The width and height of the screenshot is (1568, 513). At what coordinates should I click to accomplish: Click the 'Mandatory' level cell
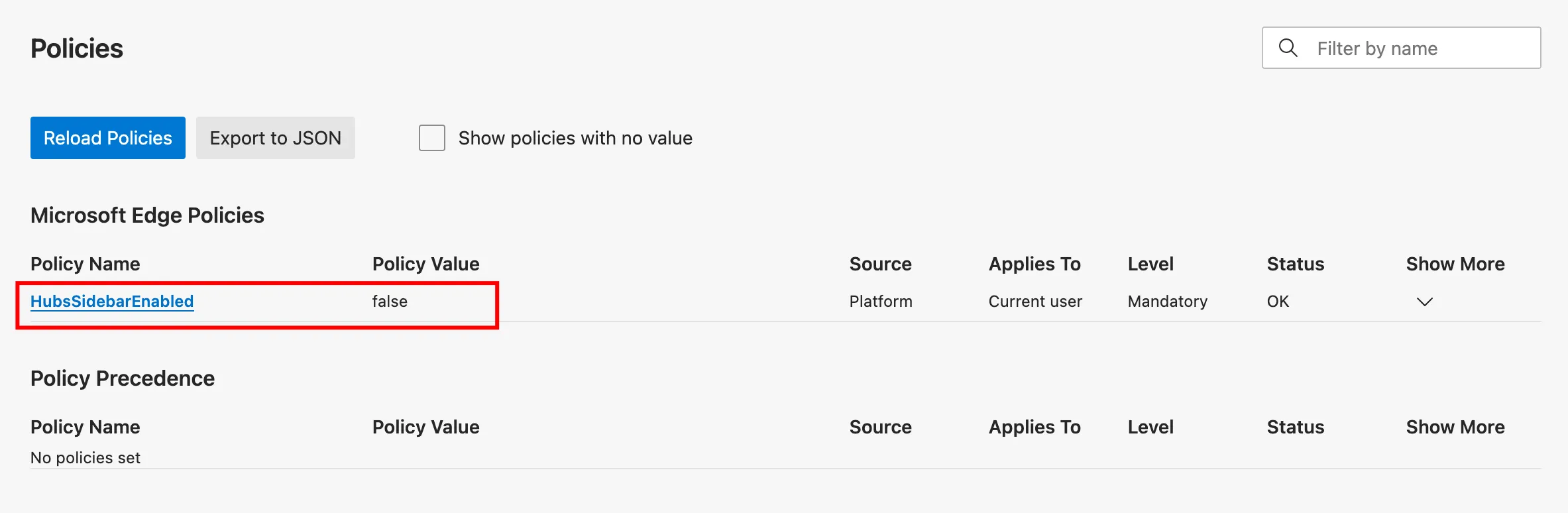(x=1167, y=302)
